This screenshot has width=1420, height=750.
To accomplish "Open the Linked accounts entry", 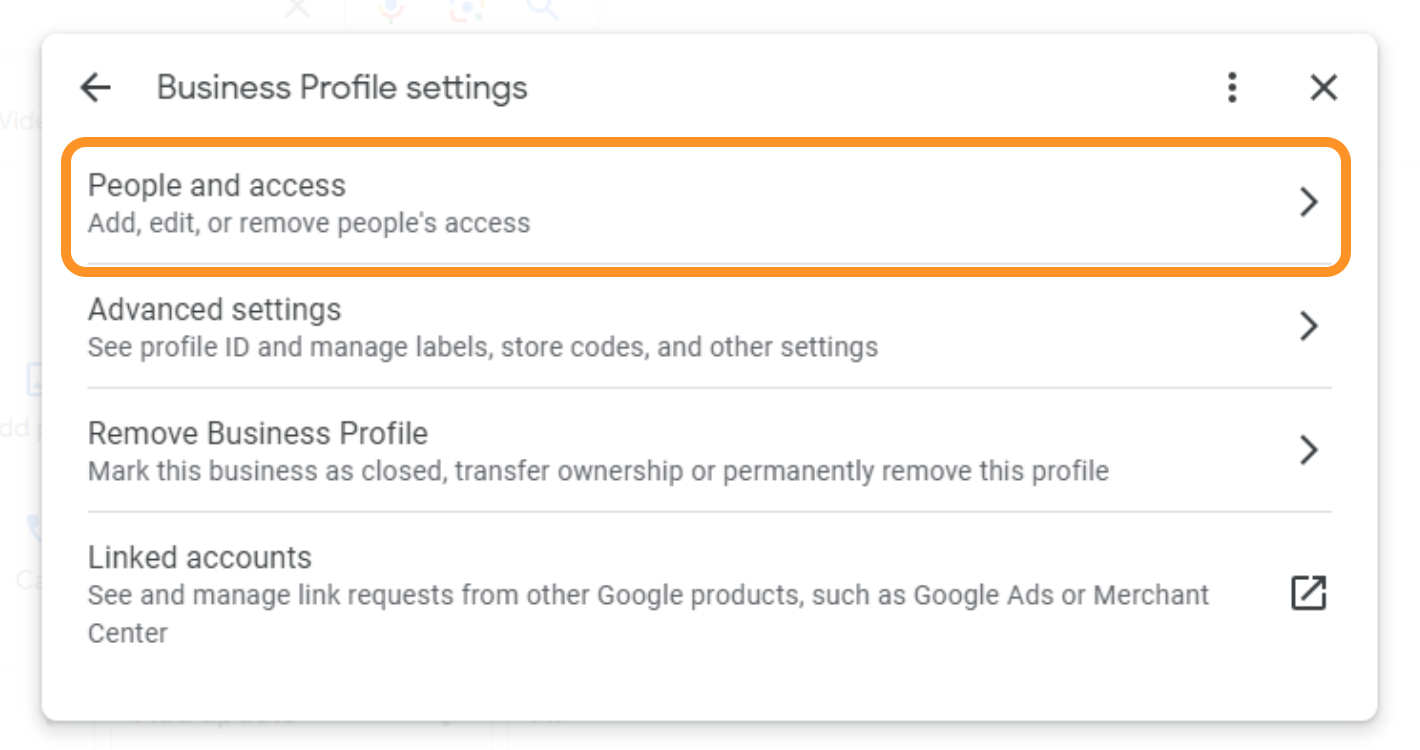I will tap(708, 594).
